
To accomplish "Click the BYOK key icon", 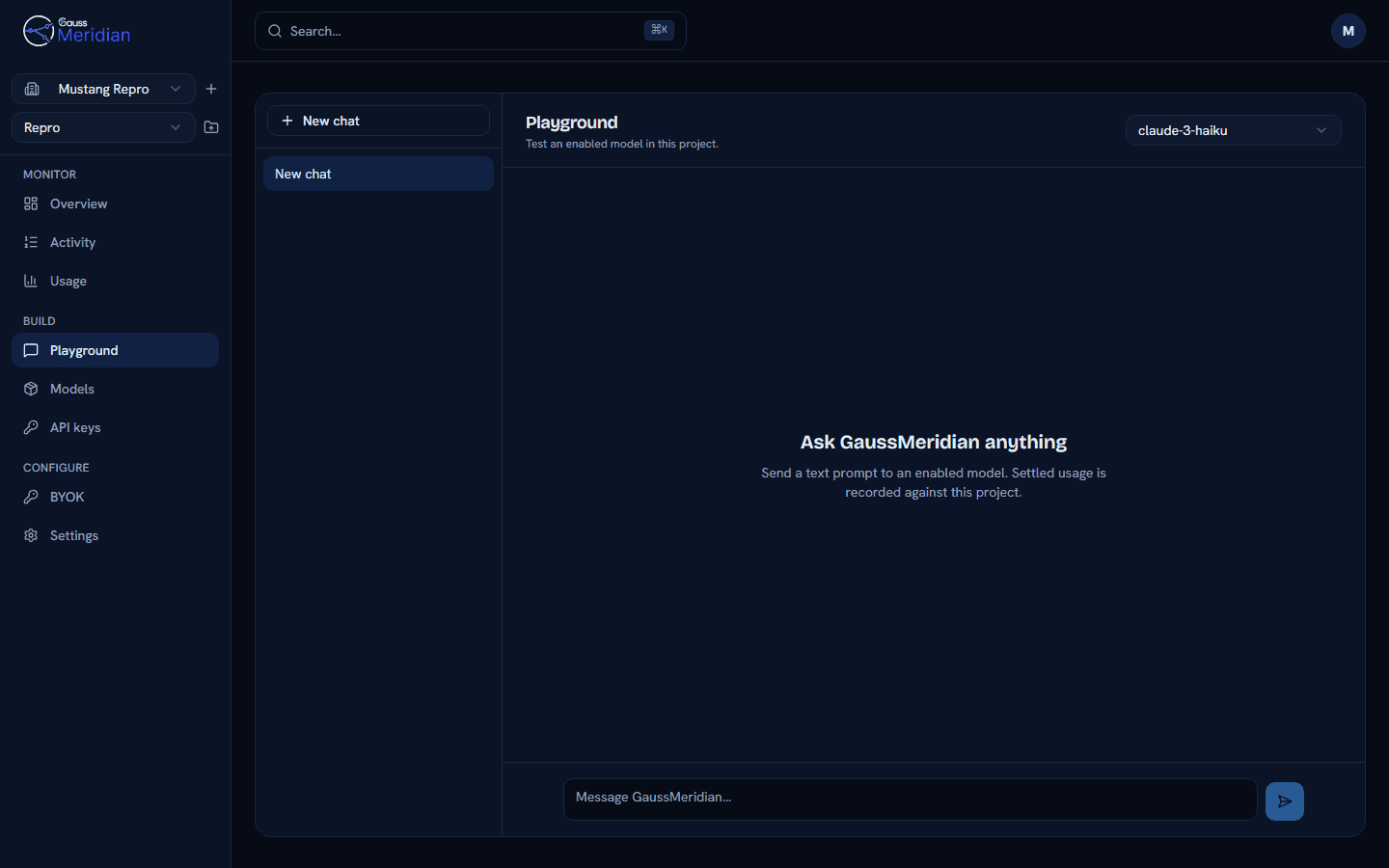I will point(31,497).
